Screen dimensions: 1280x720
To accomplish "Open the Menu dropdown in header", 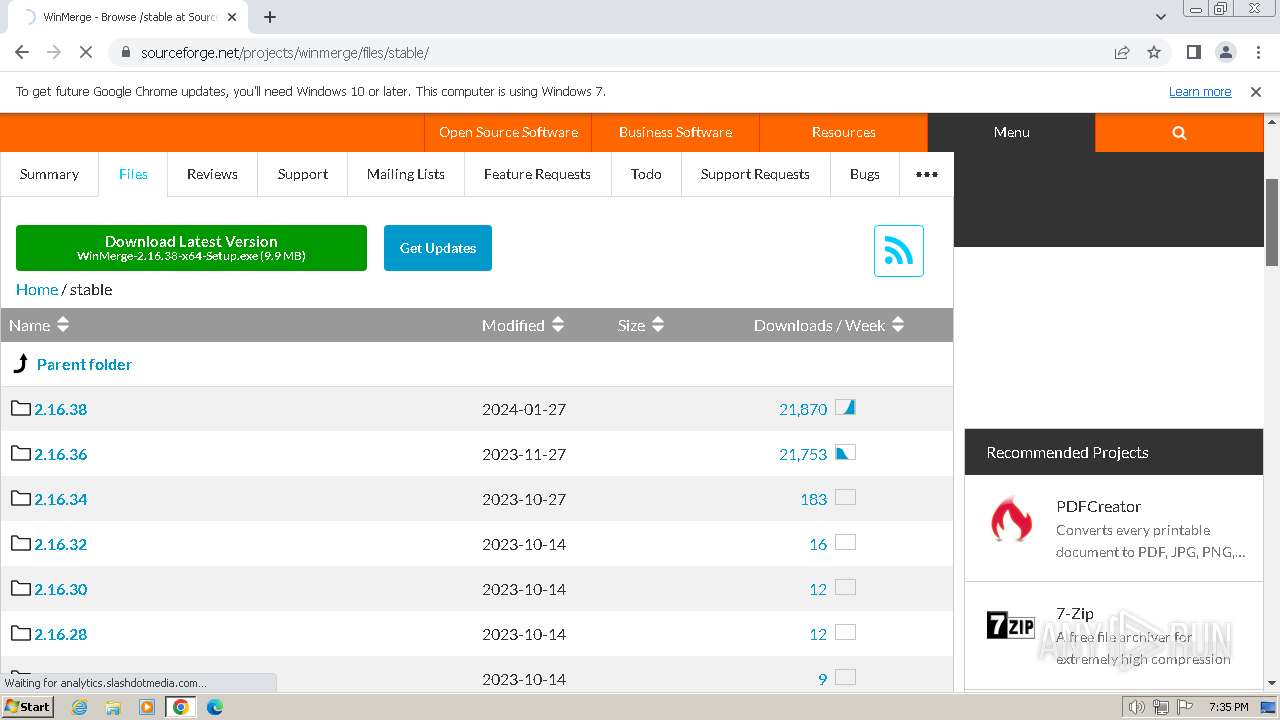I will coord(1011,132).
